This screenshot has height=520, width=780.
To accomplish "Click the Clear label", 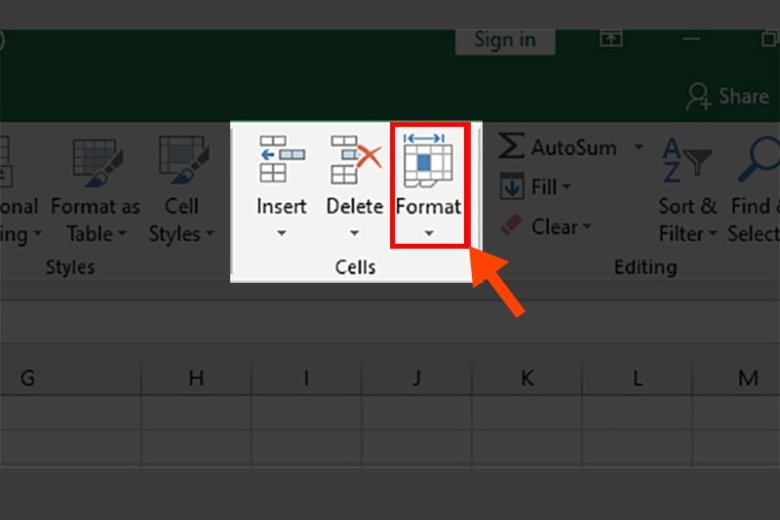I will coord(554,227).
